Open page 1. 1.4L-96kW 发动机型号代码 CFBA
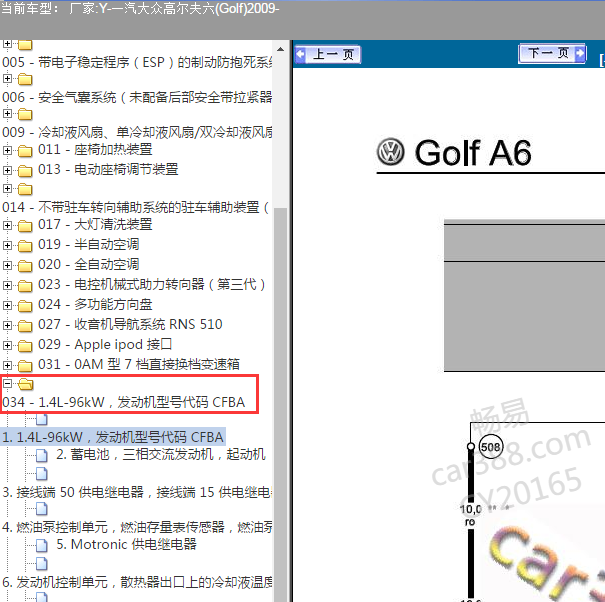 (x=113, y=437)
